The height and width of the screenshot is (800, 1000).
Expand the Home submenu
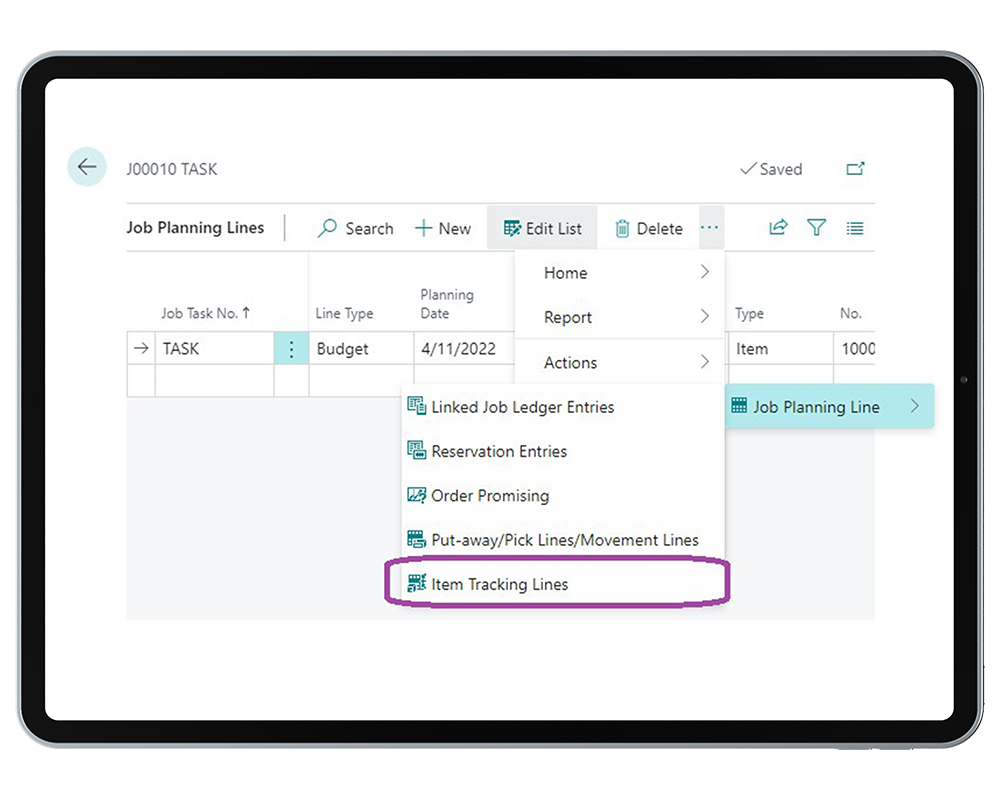[619, 273]
